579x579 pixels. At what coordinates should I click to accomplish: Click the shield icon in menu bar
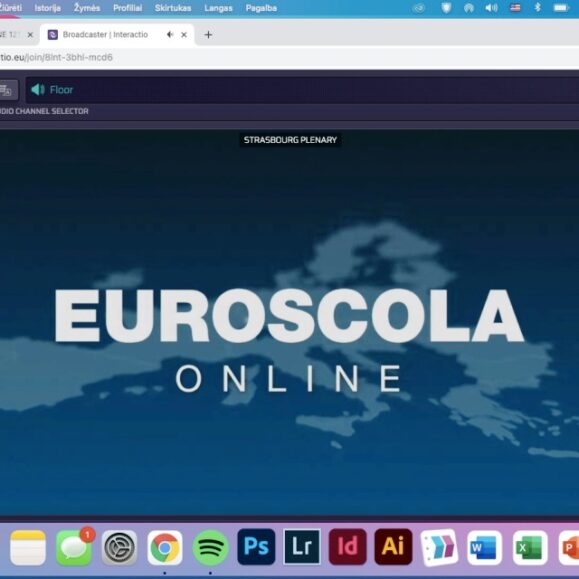pos(446,8)
